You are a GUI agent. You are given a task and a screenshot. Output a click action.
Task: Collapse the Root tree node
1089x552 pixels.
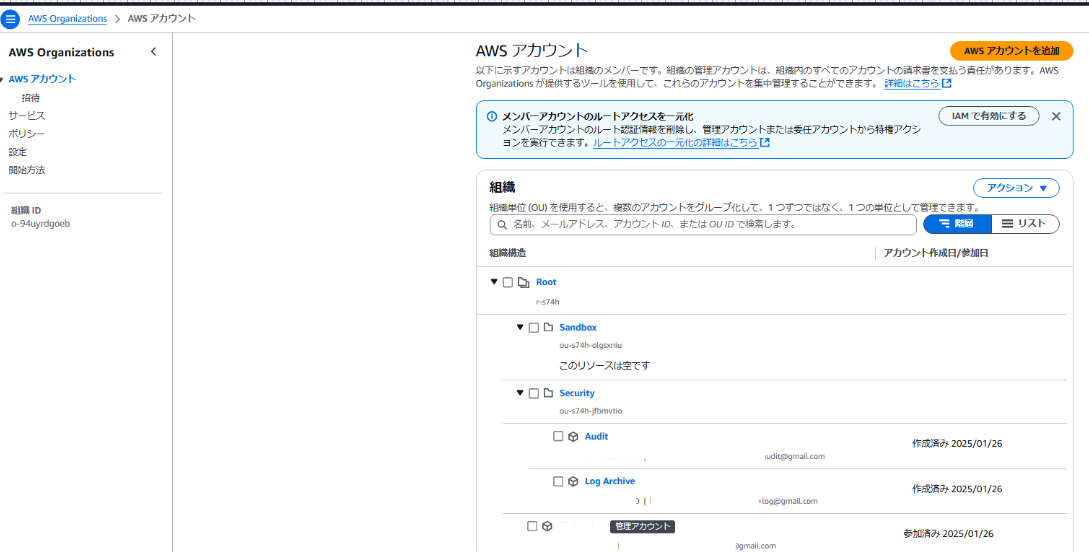(x=494, y=282)
